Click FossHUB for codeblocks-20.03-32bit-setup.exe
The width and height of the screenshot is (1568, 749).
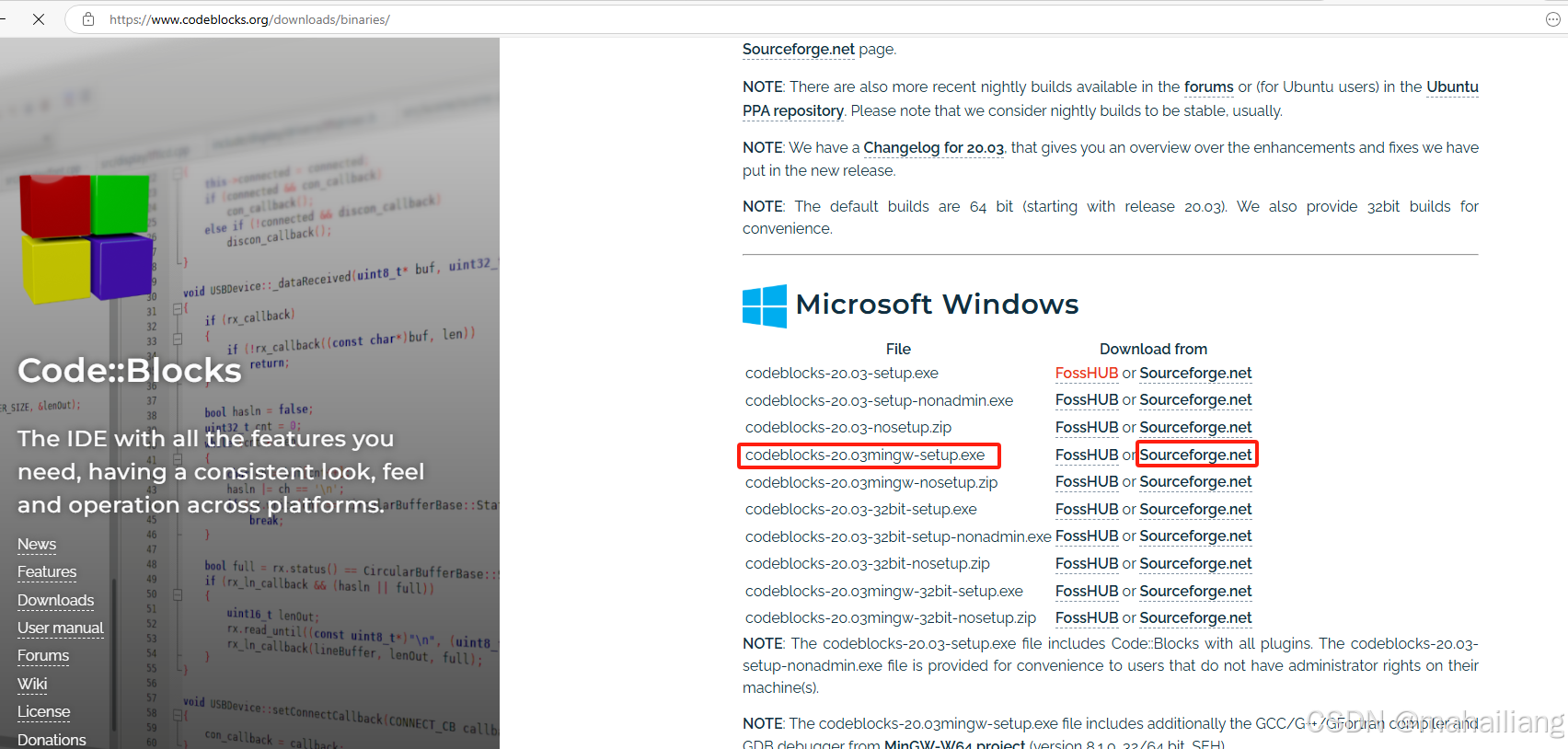(1087, 510)
